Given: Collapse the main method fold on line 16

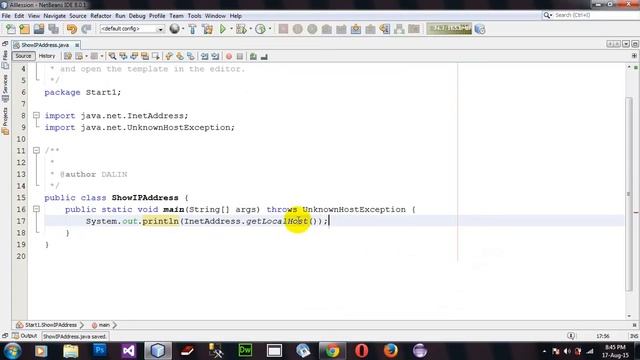Looking at the screenshot, I should click(36, 209).
